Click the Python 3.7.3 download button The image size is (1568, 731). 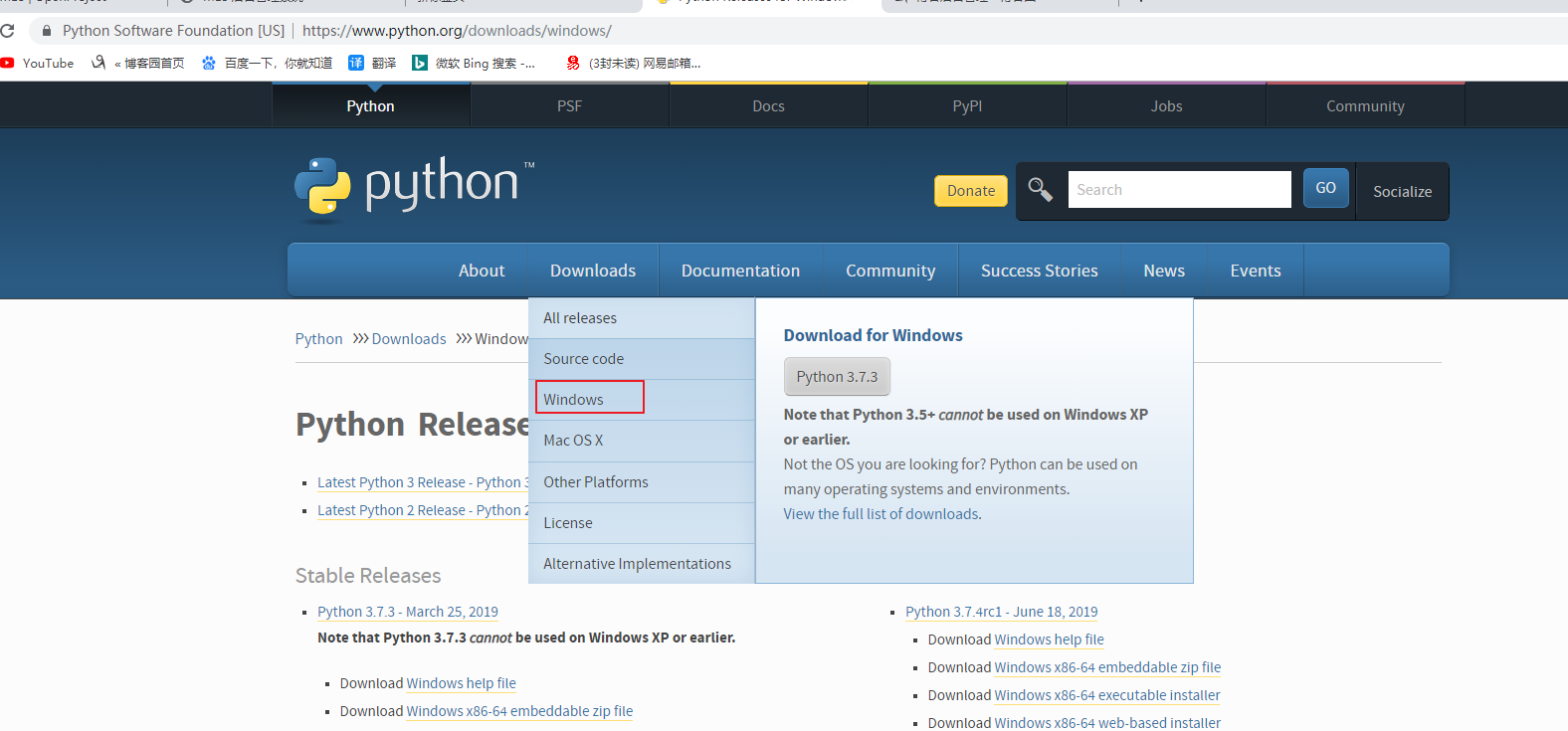[837, 377]
